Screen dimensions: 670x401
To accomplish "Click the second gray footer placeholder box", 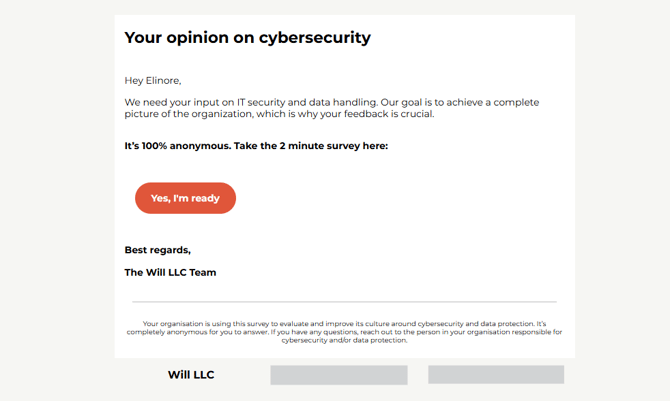I will (x=496, y=375).
